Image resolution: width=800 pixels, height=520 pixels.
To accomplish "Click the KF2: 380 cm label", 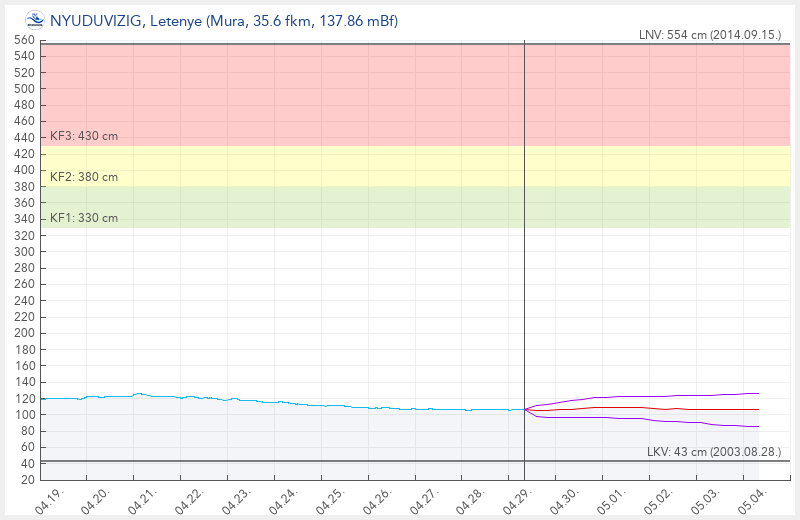I will 84,177.
